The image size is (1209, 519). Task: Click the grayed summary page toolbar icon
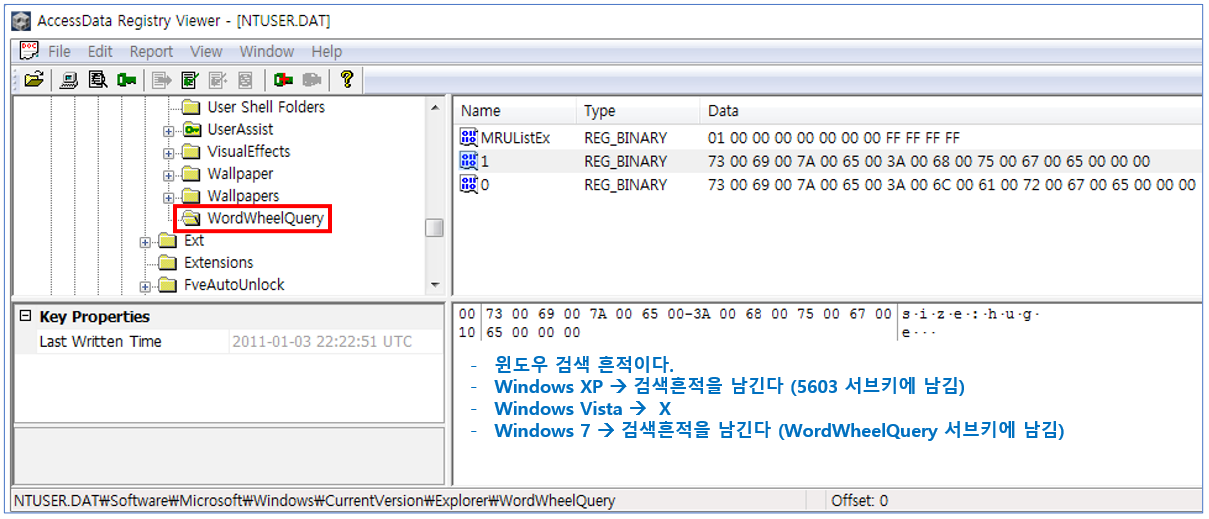point(244,80)
